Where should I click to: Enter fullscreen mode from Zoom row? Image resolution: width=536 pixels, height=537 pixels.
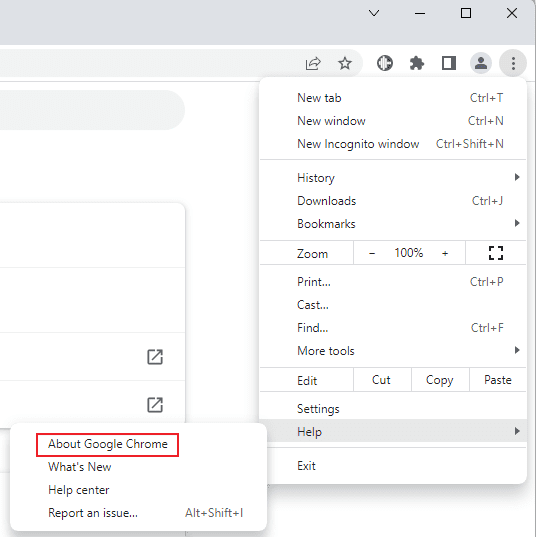coord(496,253)
